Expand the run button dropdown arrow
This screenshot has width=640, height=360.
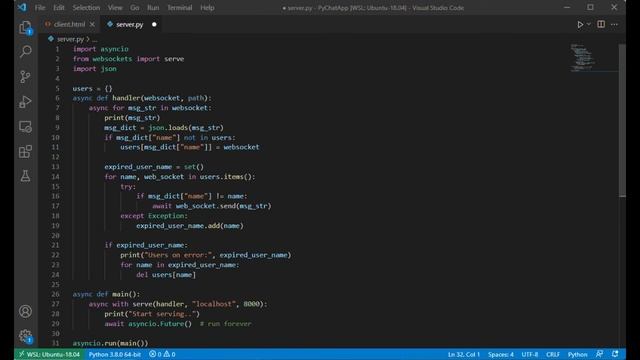tap(589, 24)
